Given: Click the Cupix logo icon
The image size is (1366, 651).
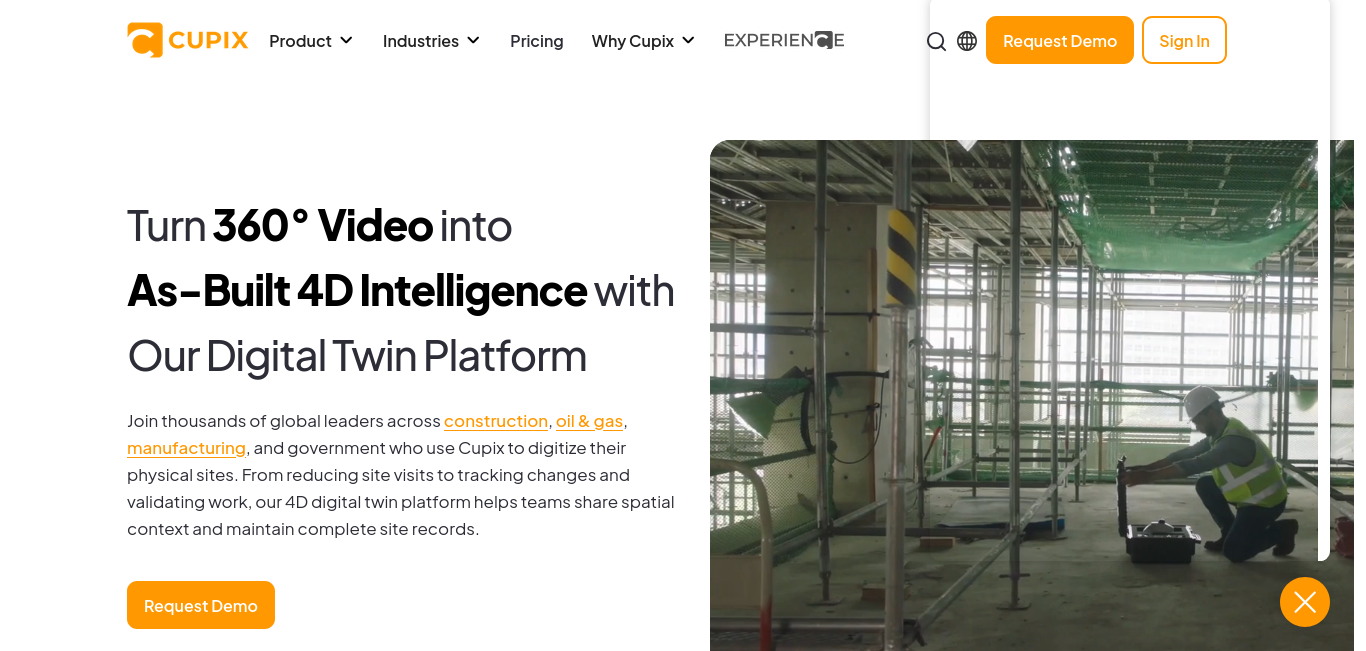Looking at the screenshot, I should point(145,40).
